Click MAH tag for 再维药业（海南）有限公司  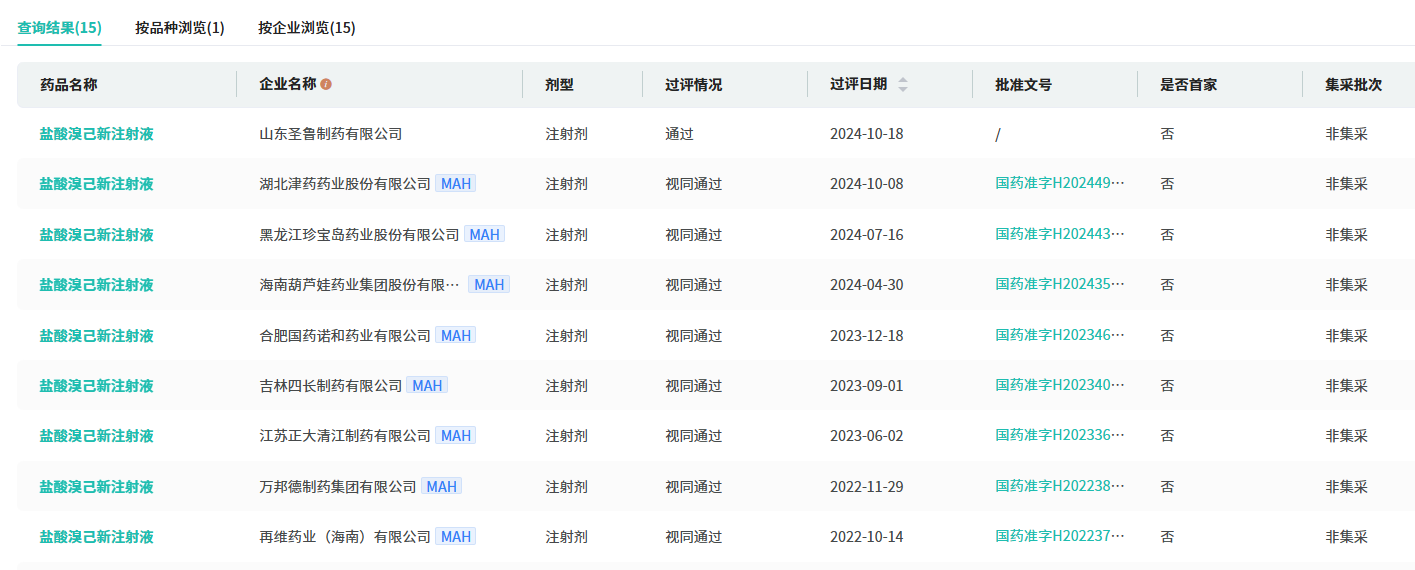tap(456, 537)
